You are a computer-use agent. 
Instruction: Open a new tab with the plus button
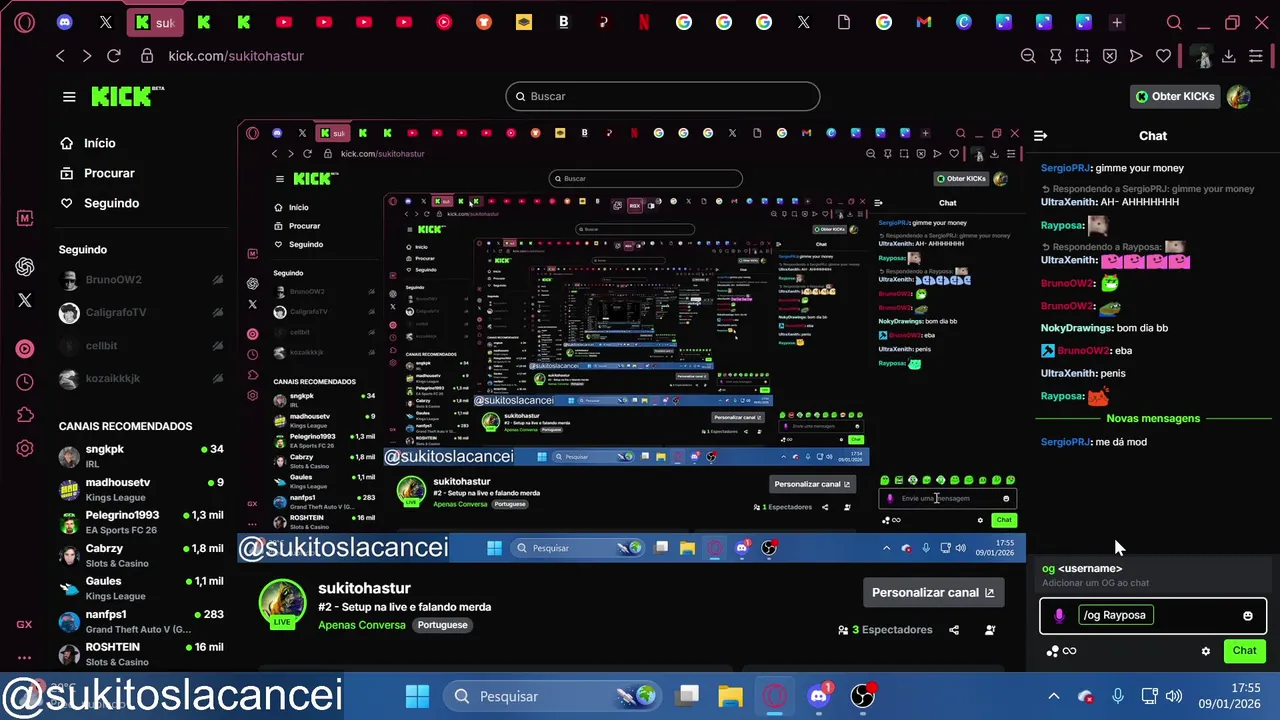pyautogui.click(x=1117, y=22)
